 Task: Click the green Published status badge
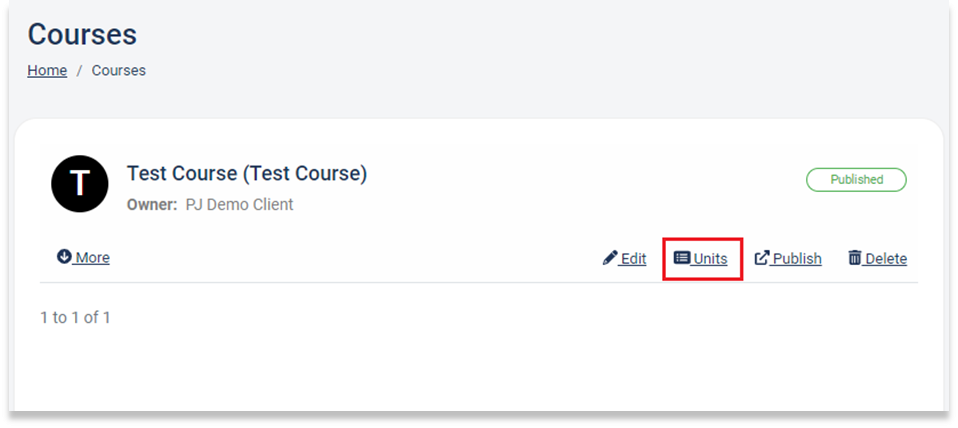[857, 180]
